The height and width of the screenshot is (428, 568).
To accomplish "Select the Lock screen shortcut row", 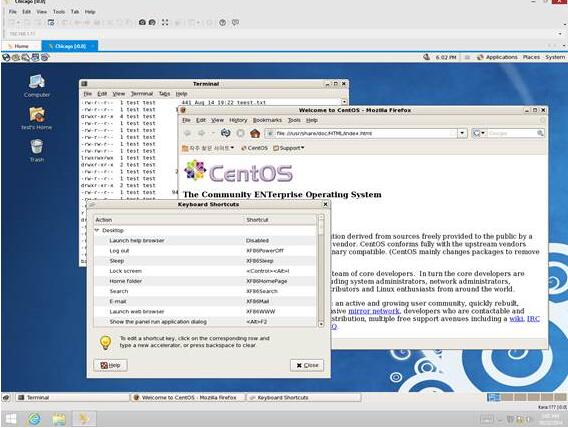I will [205, 271].
